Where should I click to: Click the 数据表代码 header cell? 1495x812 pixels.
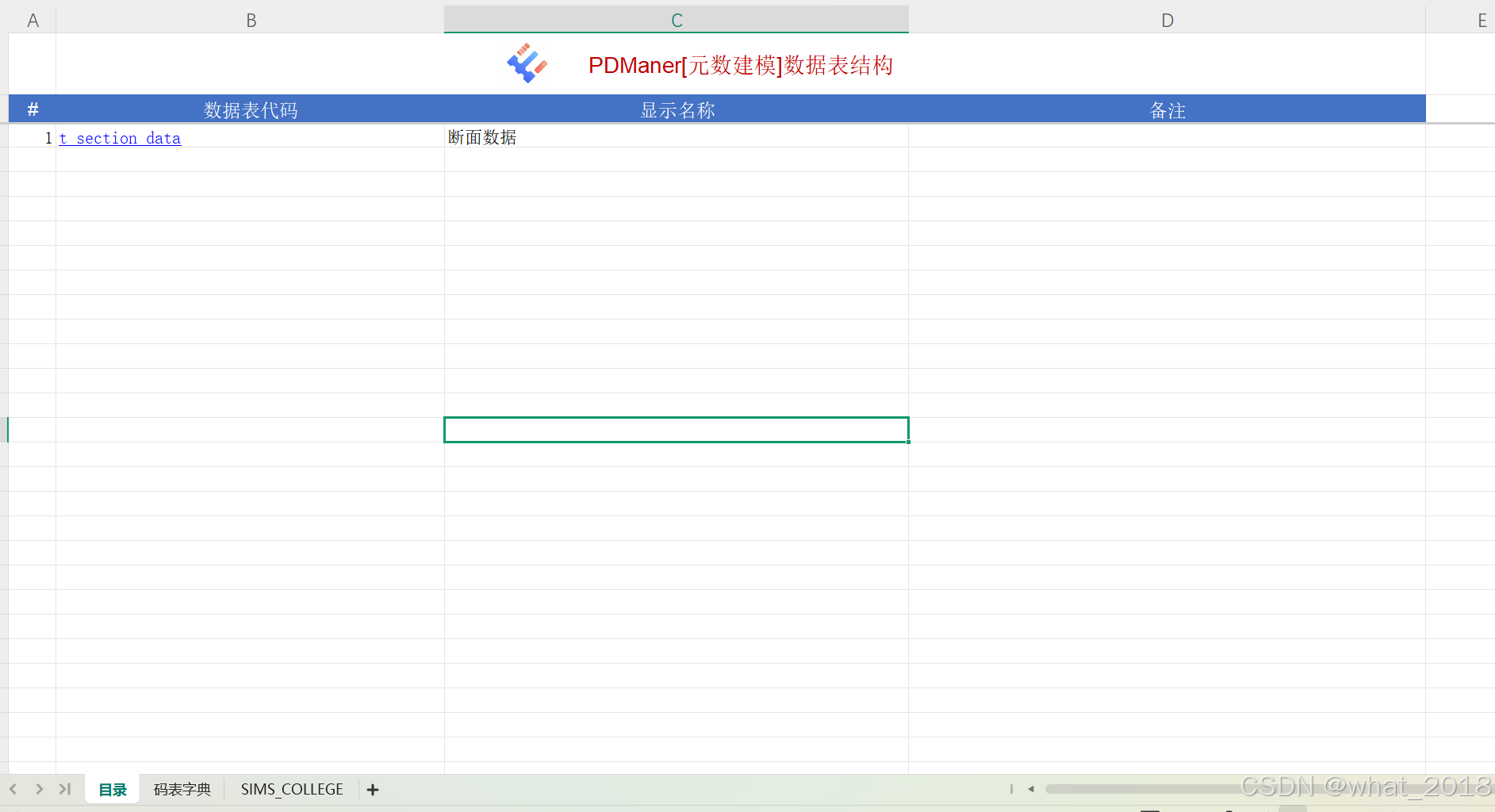coord(251,109)
